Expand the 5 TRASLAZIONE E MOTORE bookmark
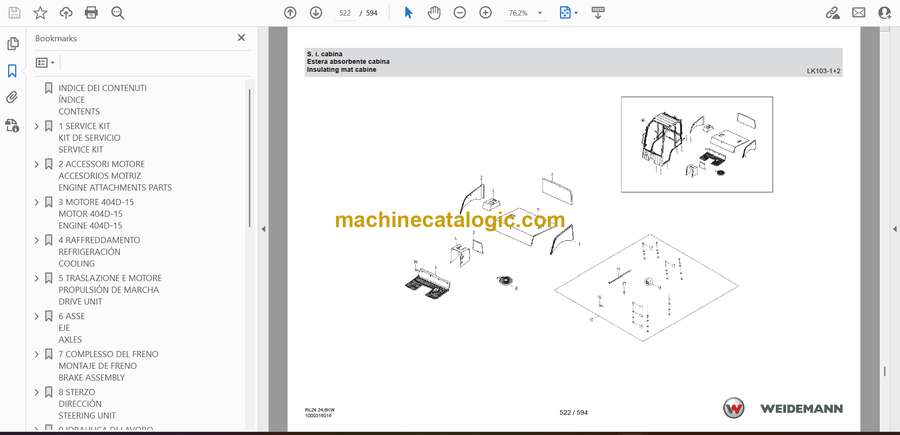 (37, 278)
